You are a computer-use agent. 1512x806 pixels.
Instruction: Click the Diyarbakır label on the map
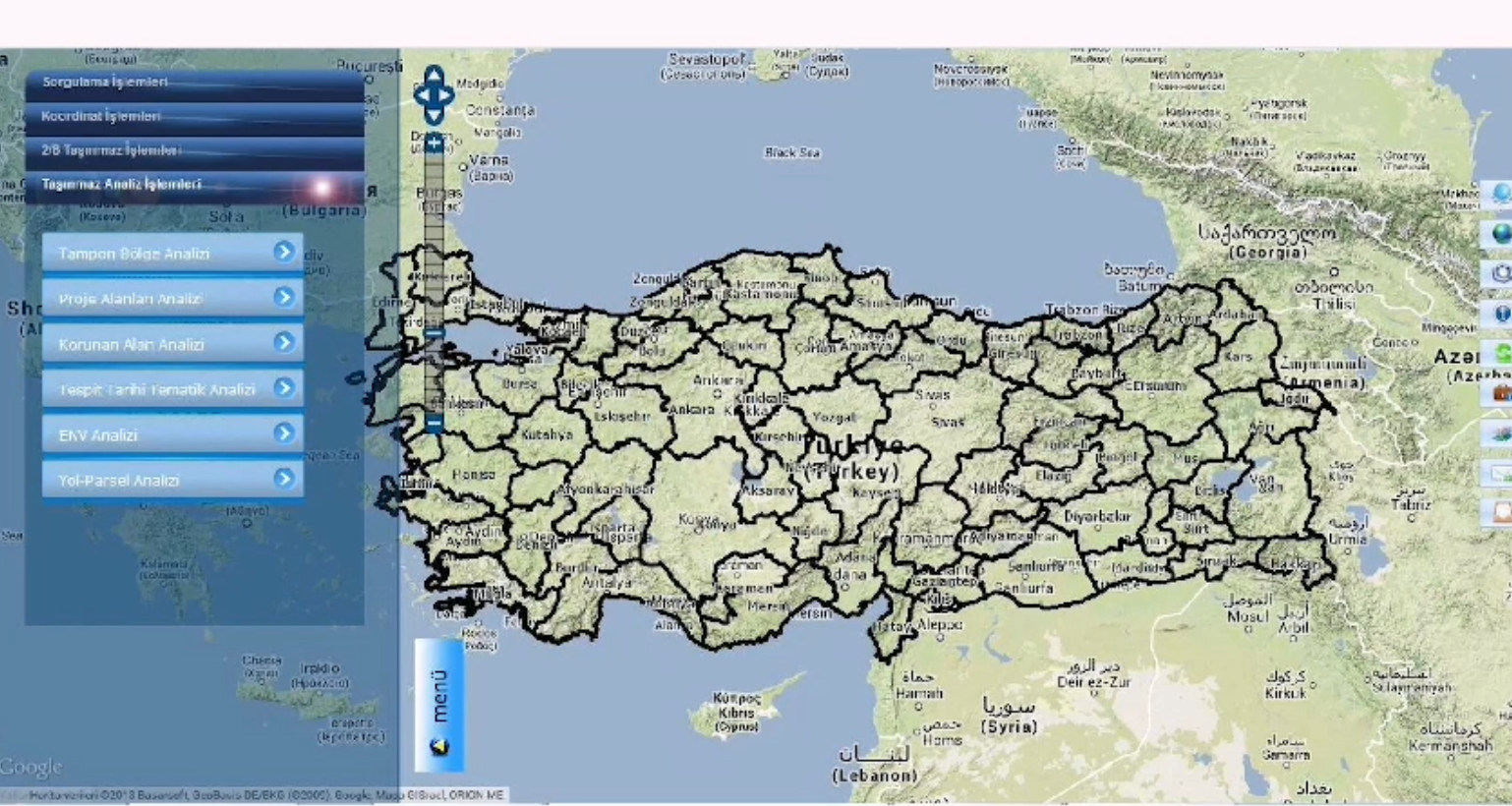[x=1097, y=516]
